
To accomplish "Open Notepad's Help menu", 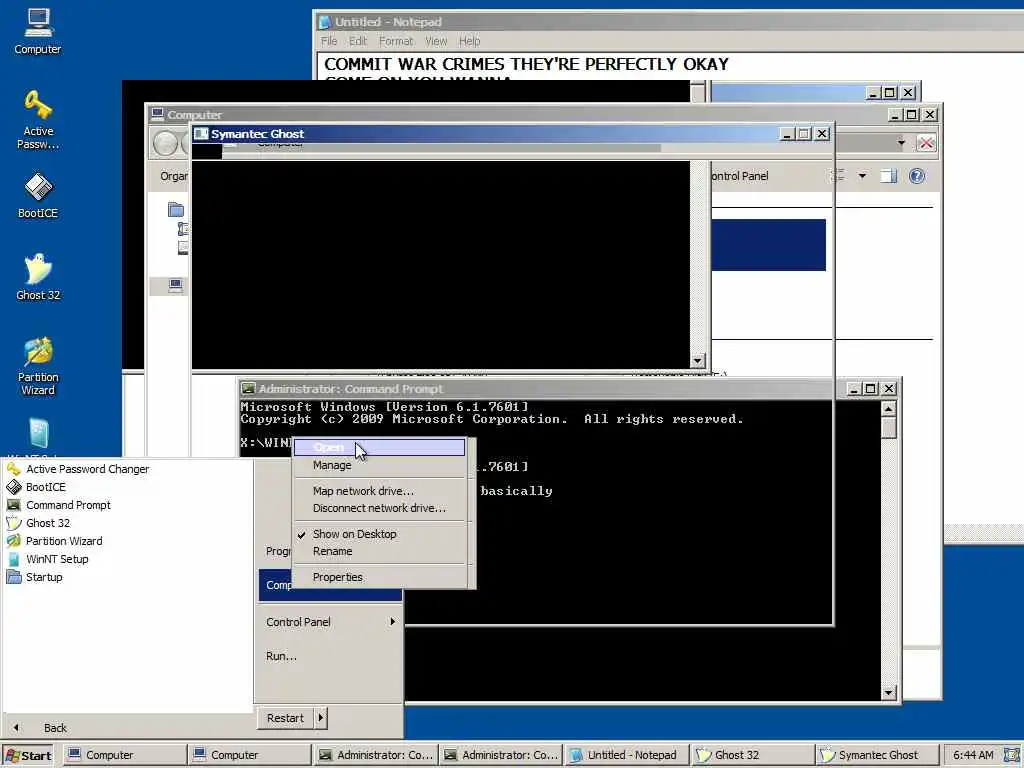I will pyautogui.click(x=470, y=41).
